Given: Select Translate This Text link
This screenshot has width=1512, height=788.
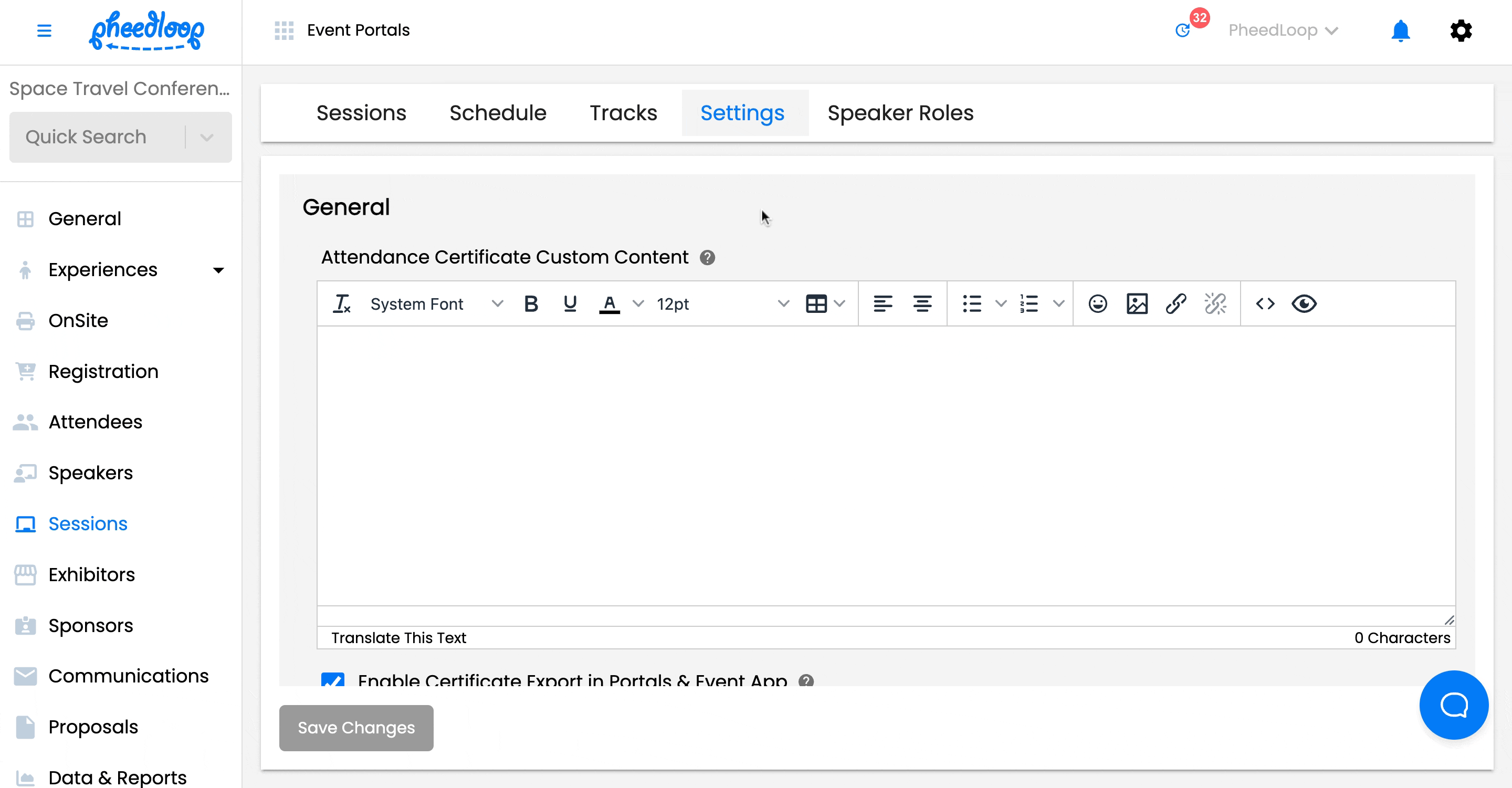Looking at the screenshot, I should (x=398, y=638).
